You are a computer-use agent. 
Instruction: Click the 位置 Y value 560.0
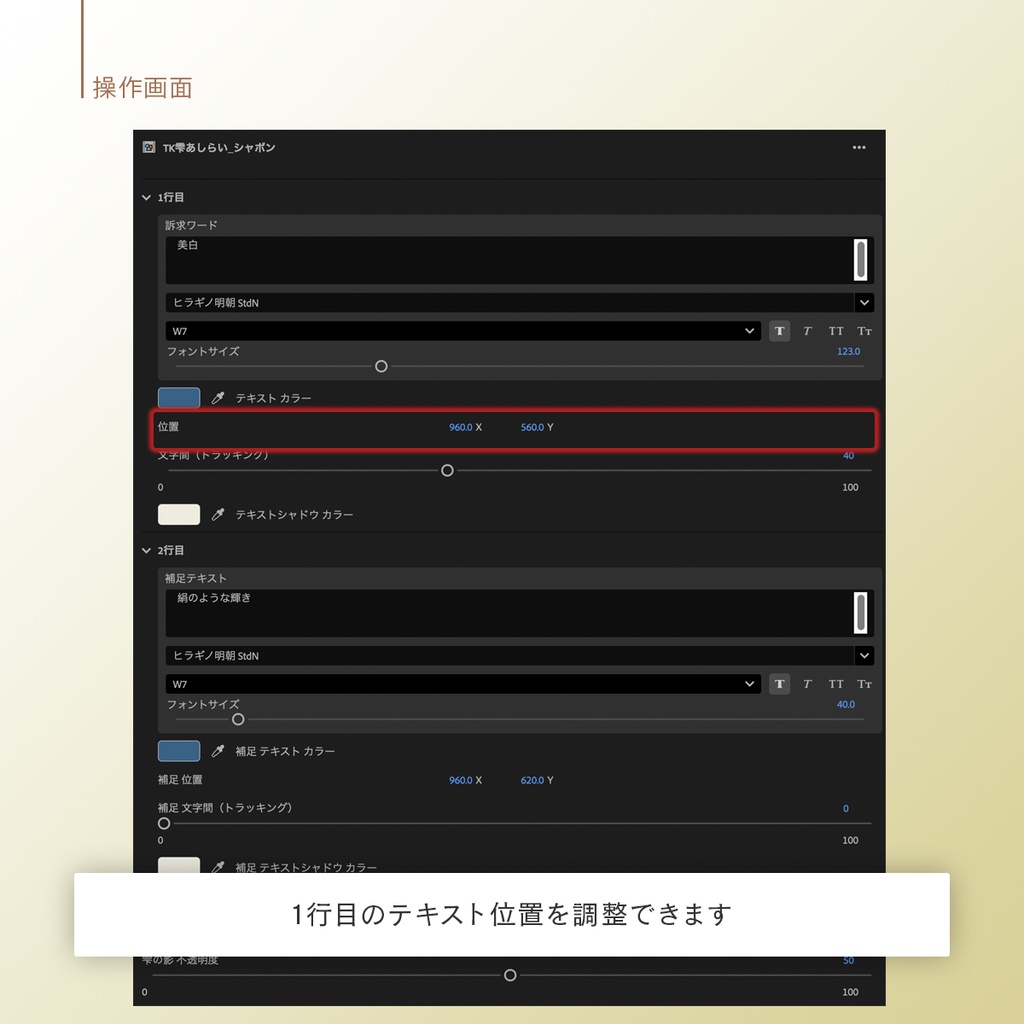click(x=532, y=427)
